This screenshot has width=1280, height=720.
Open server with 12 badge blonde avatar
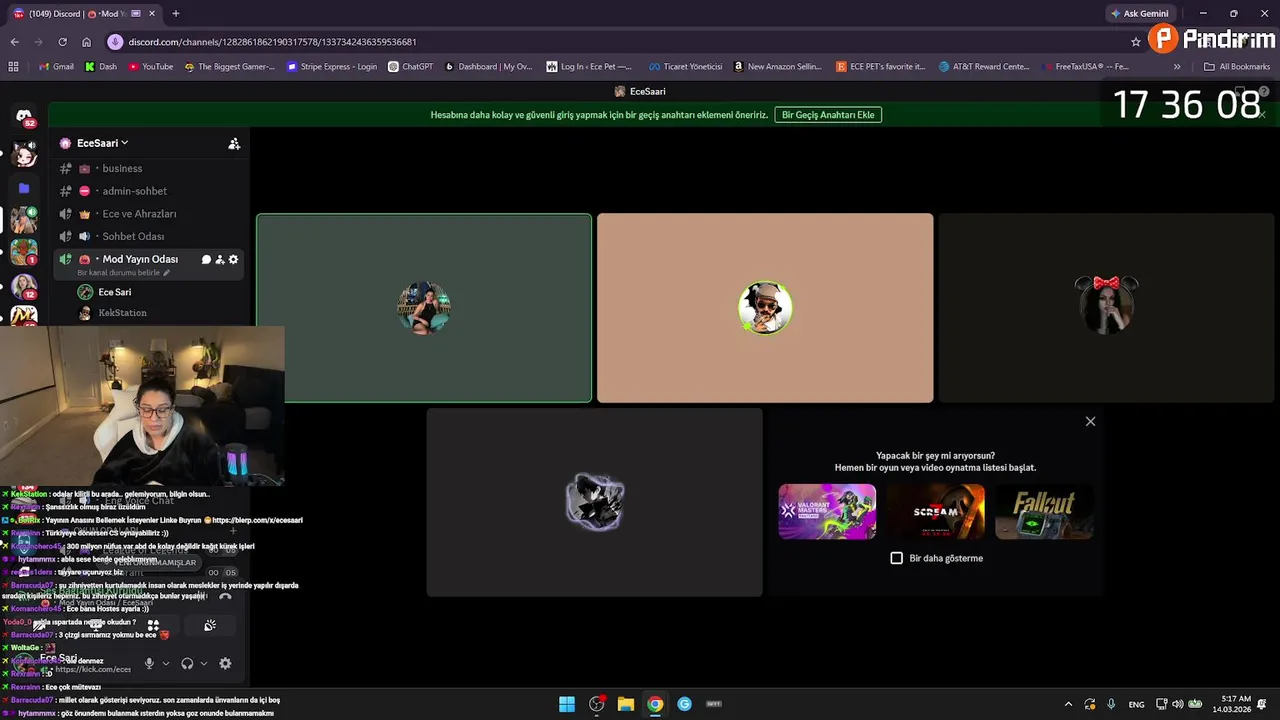24,286
